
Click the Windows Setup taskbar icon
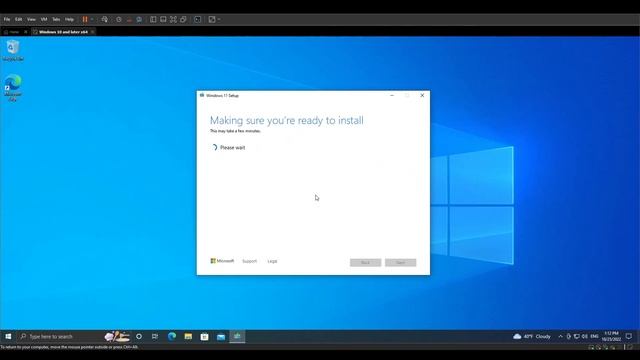(237, 336)
